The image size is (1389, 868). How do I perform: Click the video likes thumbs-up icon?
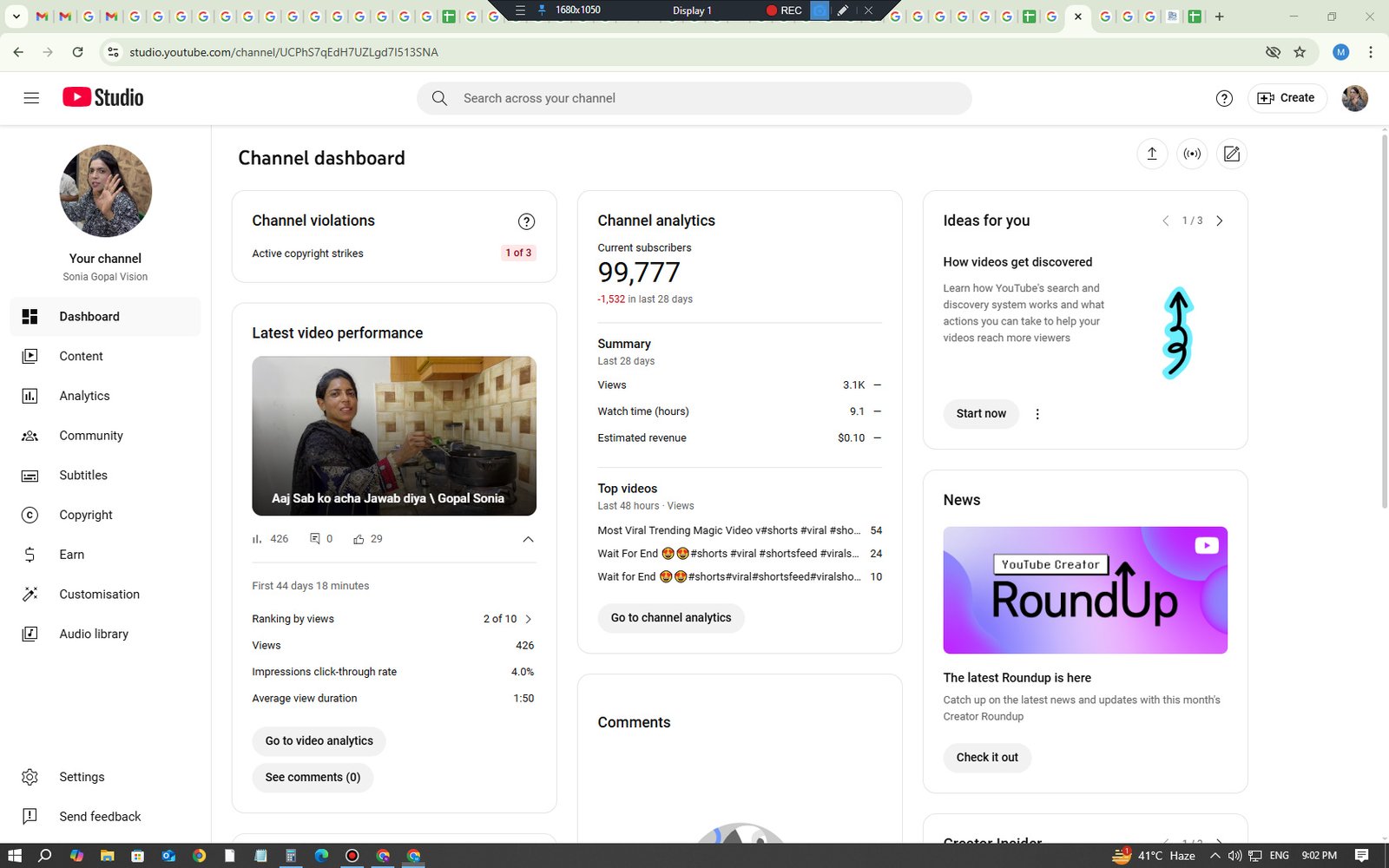tap(359, 539)
